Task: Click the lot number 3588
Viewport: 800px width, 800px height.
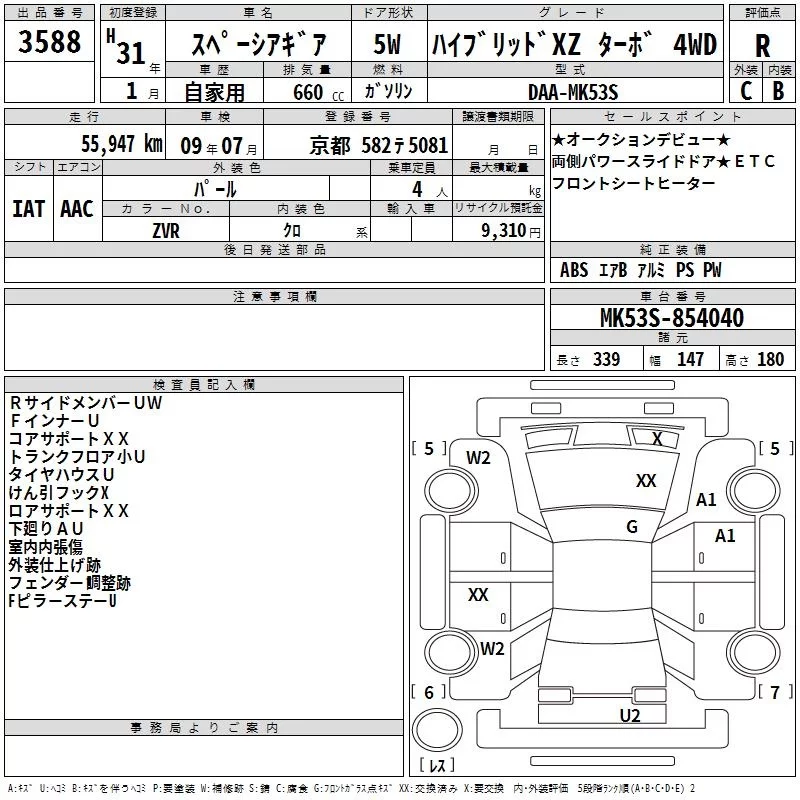Action: [x=49, y=41]
